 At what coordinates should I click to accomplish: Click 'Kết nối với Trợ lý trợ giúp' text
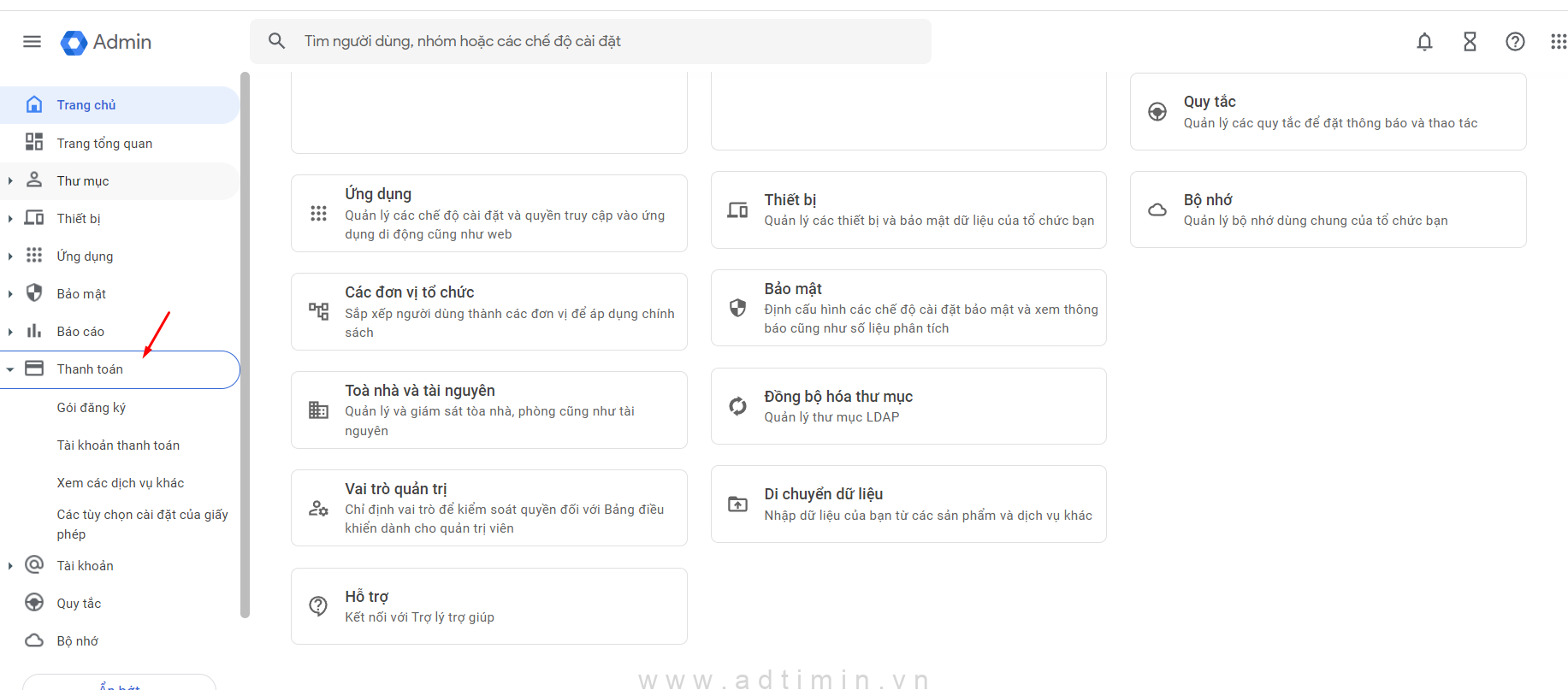[419, 617]
